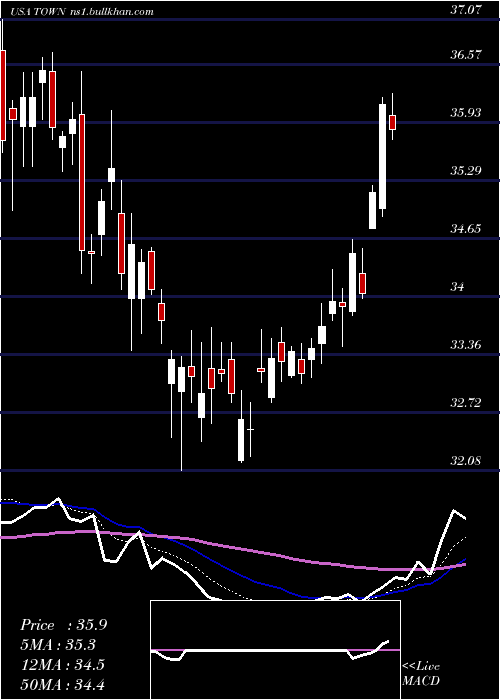Click the 32.72 price axis label
The height and width of the screenshot is (700, 500).
pos(466,403)
